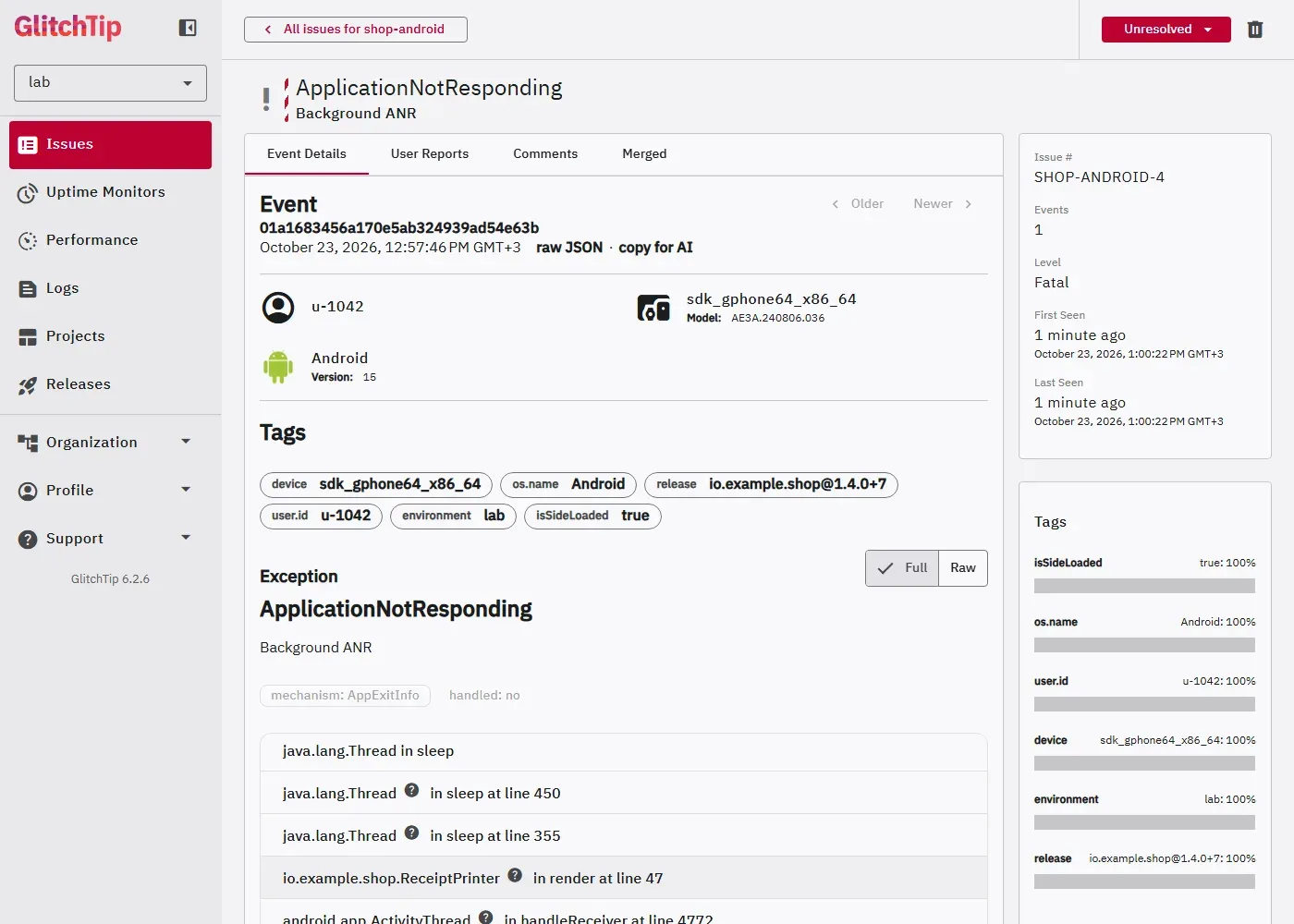Click the user avatar icon for u-1042
Viewport: 1294px width, 924px height.
(278, 308)
